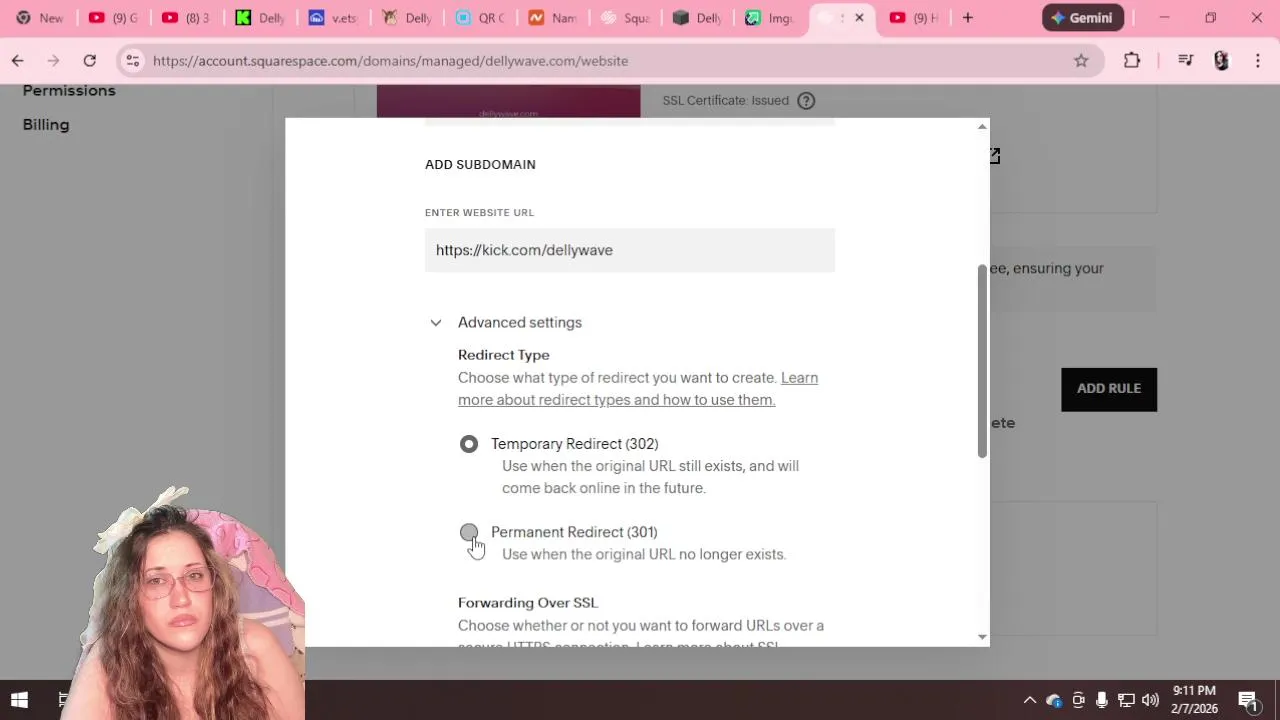Open the microphone tray icon
The width and height of the screenshot is (1280, 720).
[x=1102, y=700]
